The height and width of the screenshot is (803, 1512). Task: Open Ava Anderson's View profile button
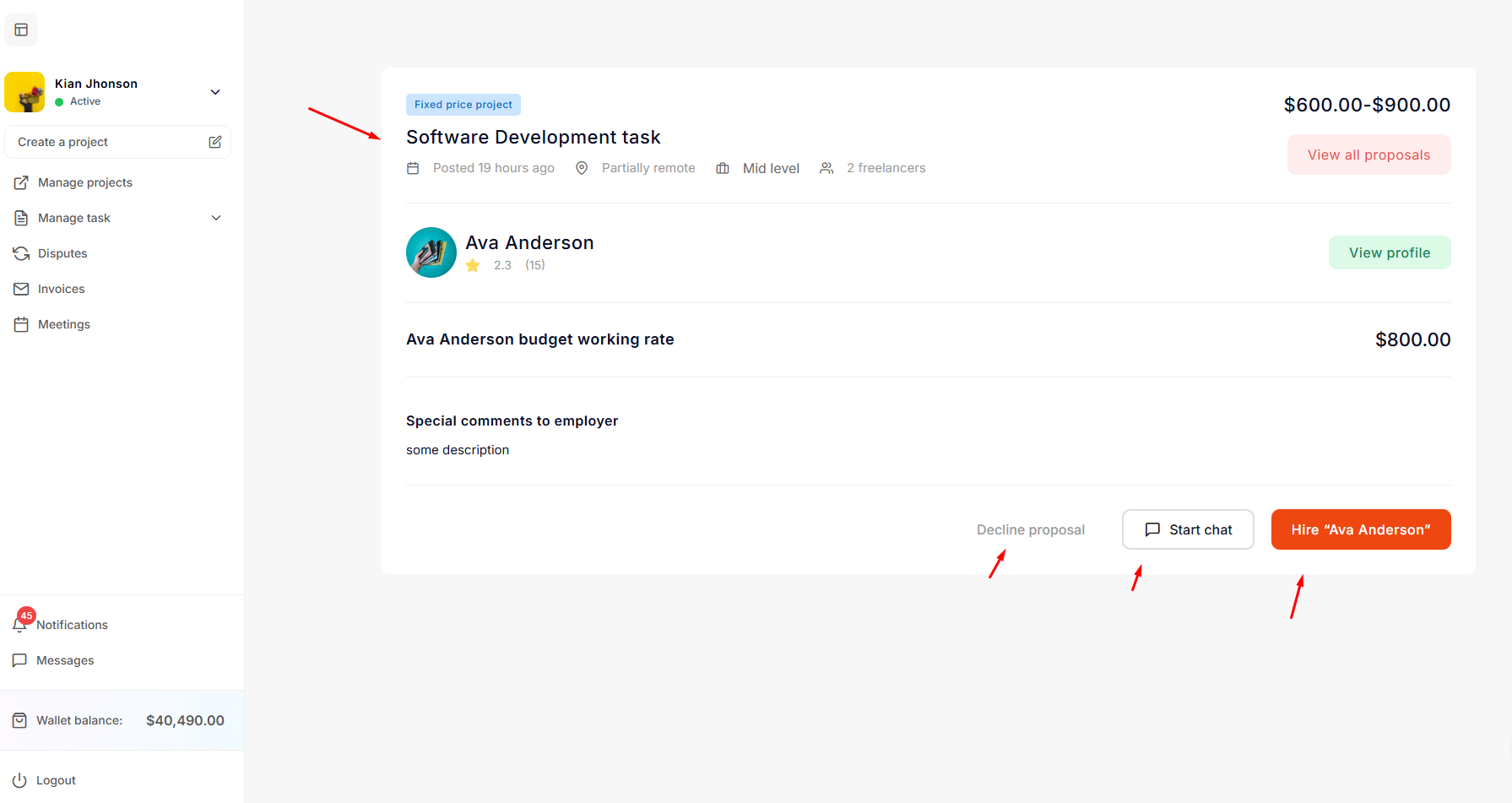pos(1389,252)
